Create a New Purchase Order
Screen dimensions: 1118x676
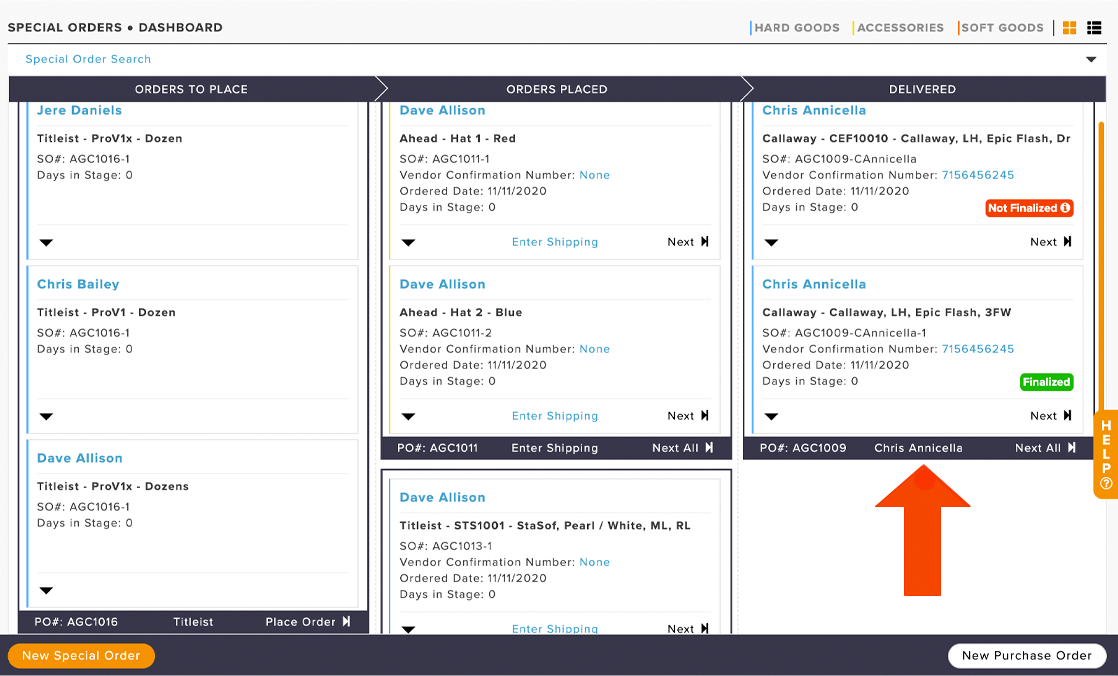point(1027,656)
